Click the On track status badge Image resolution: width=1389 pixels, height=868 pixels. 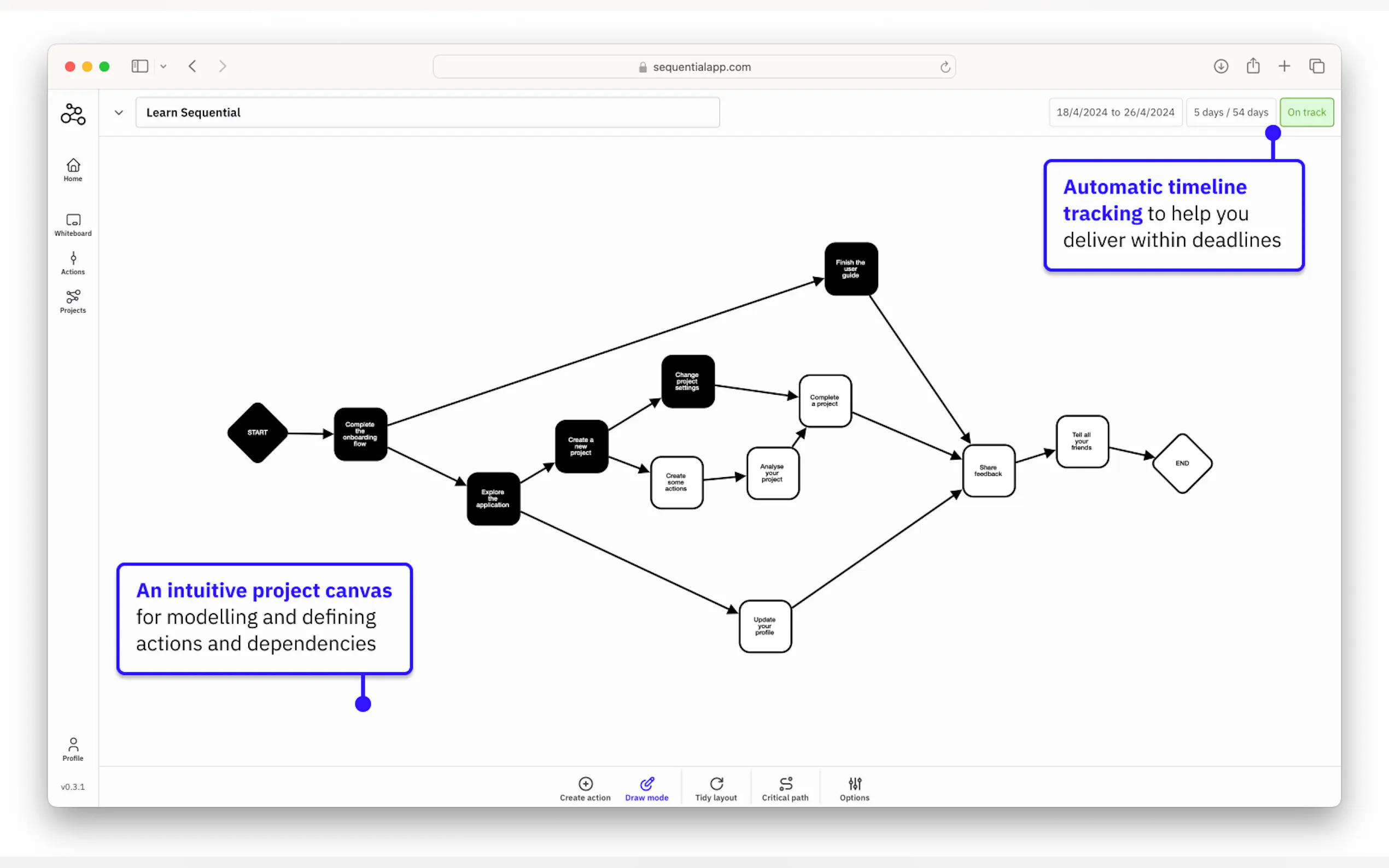tap(1306, 113)
